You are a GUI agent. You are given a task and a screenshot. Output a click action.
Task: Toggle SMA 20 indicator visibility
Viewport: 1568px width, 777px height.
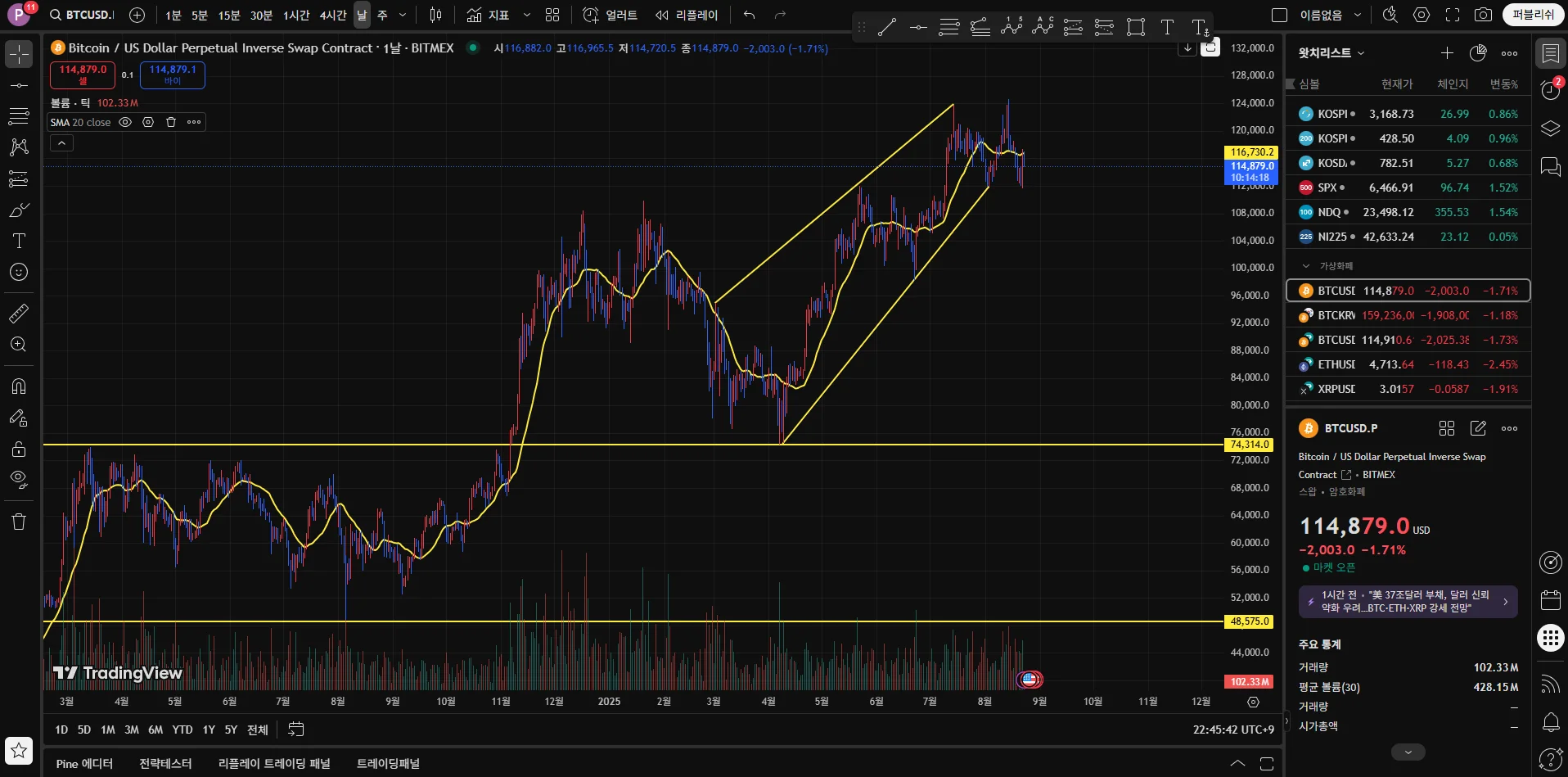click(125, 122)
